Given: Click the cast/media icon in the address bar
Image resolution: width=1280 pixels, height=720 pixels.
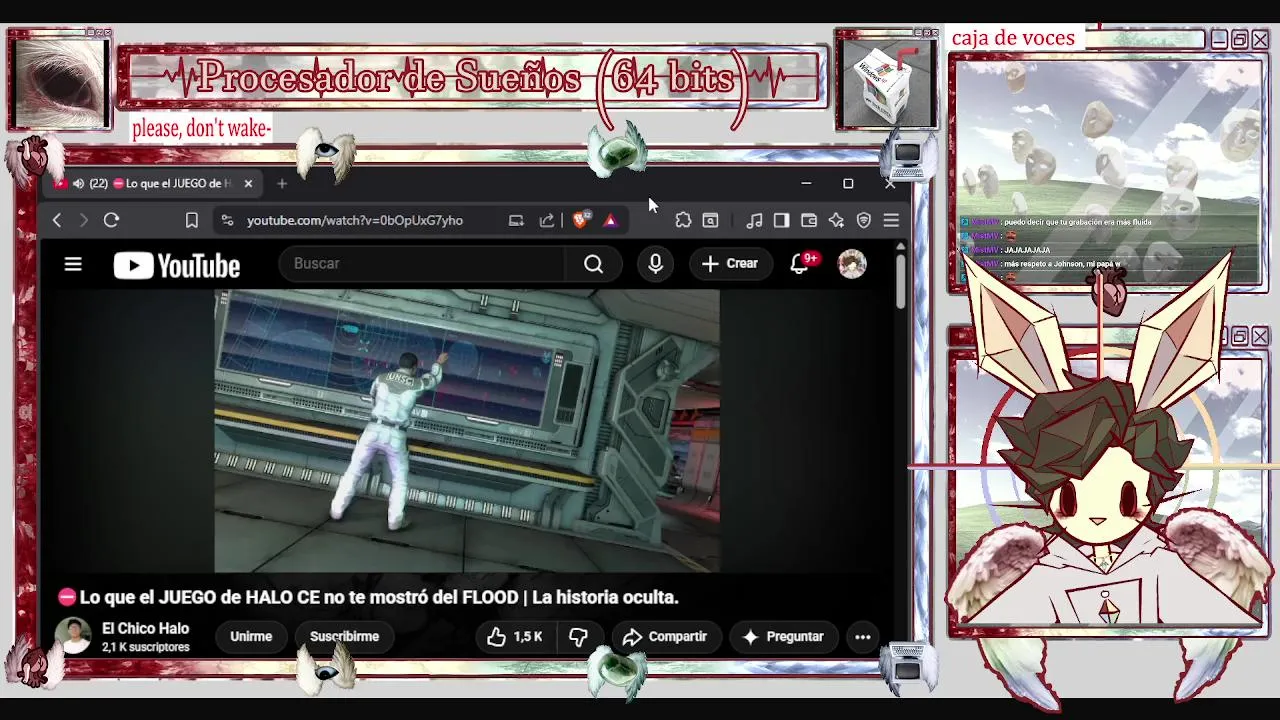Looking at the screenshot, I should point(516,220).
